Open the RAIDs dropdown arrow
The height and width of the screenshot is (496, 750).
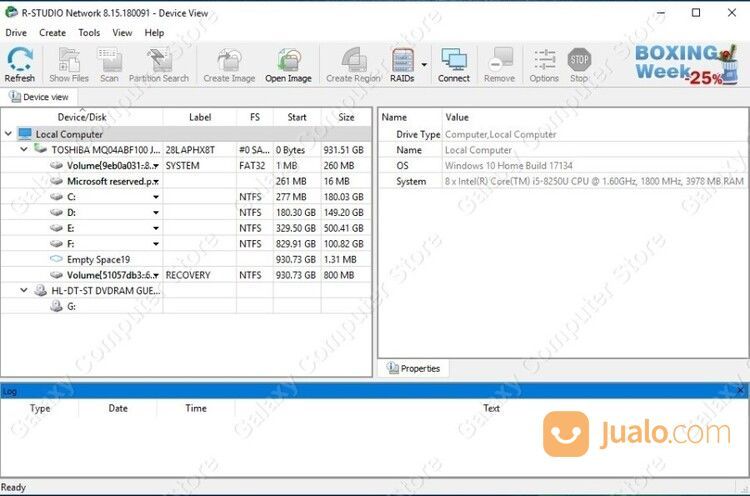pos(424,64)
